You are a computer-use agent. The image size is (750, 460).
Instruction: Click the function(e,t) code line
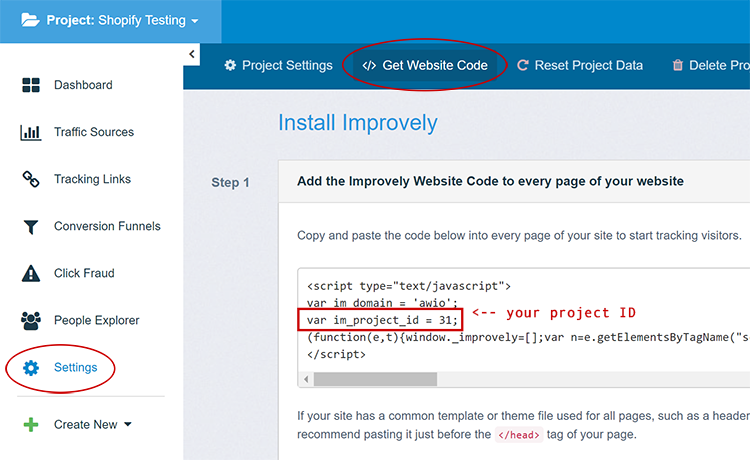(x=528, y=337)
